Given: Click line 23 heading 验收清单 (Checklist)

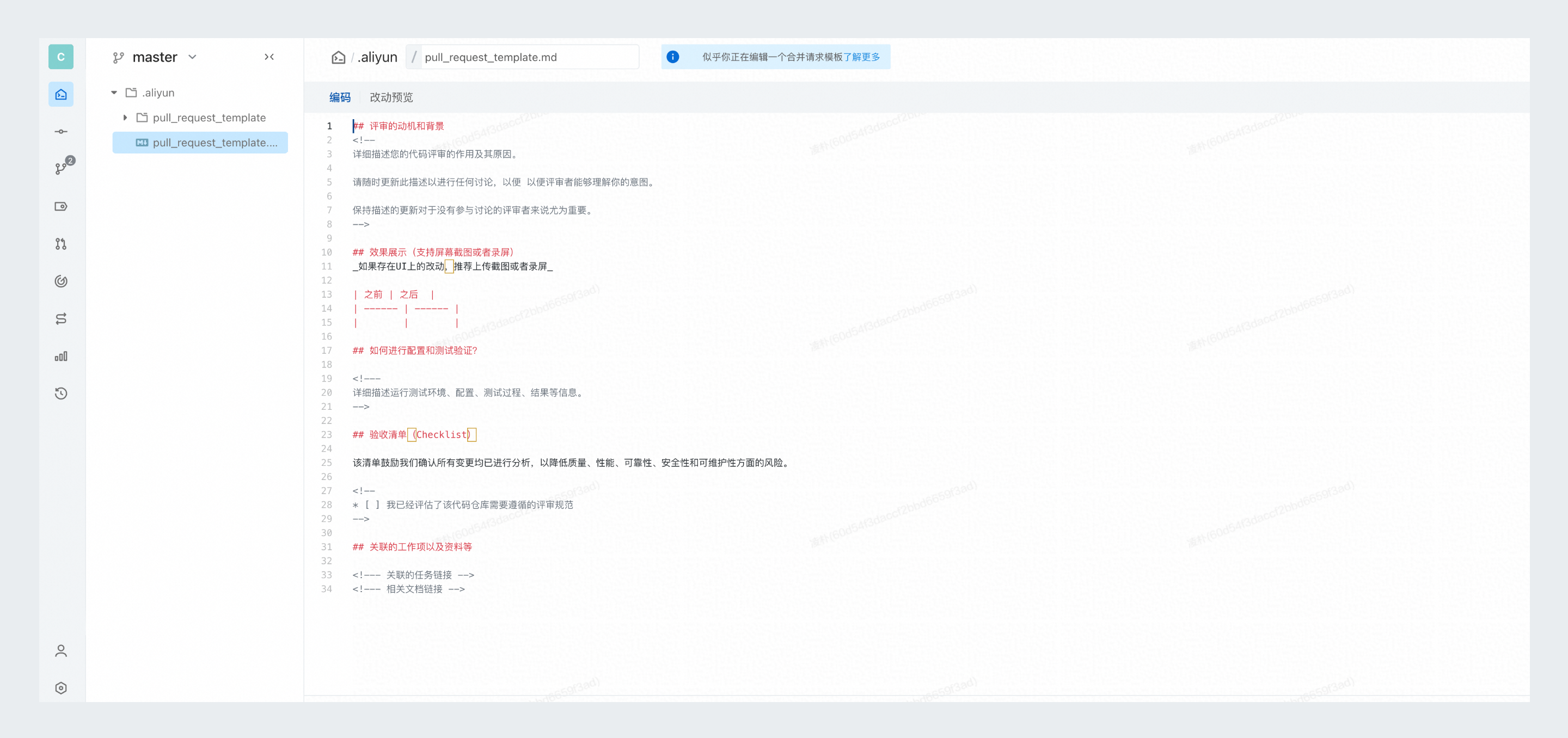Looking at the screenshot, I should click(x=414, y=434).
